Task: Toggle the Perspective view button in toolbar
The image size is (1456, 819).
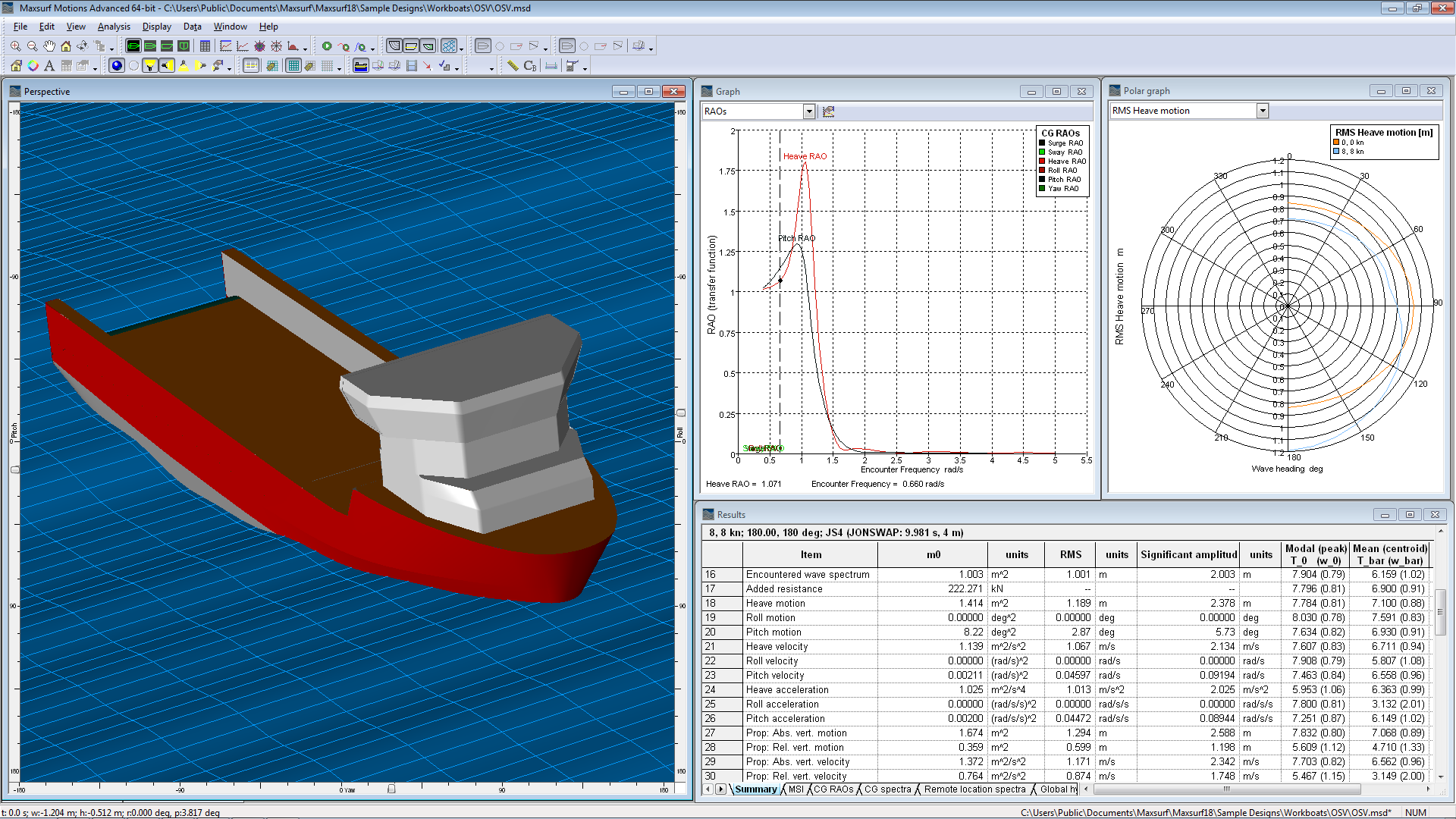Action: (x=133, y=46)
